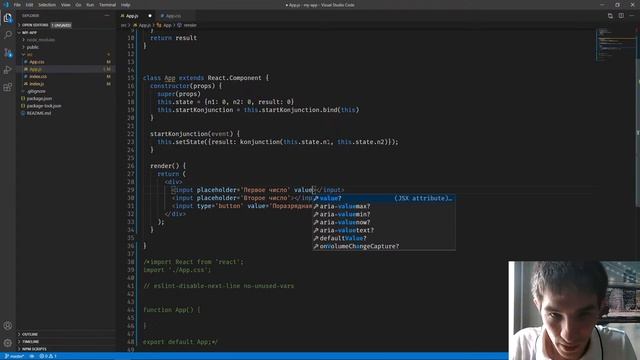
Task: Open the Selection menu
Action: 47,5
